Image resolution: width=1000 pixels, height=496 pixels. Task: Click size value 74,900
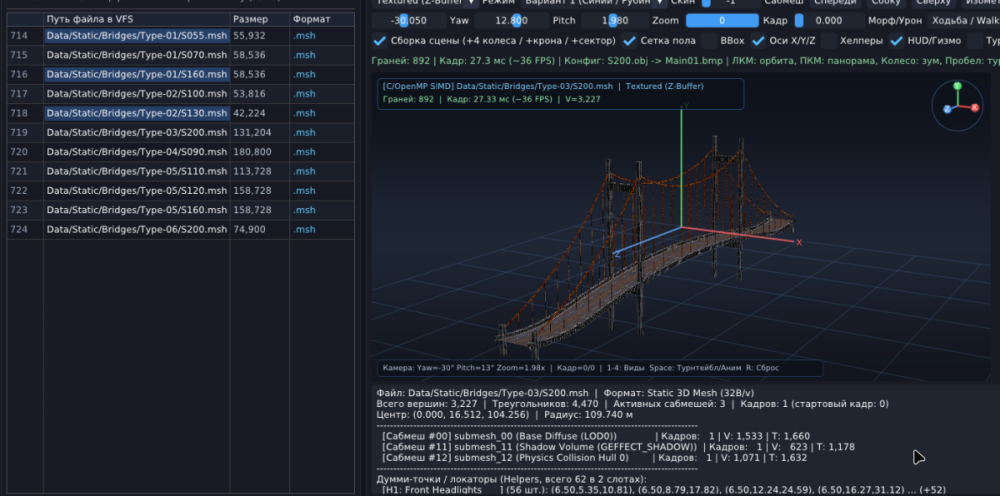click(x=249, y=230)
